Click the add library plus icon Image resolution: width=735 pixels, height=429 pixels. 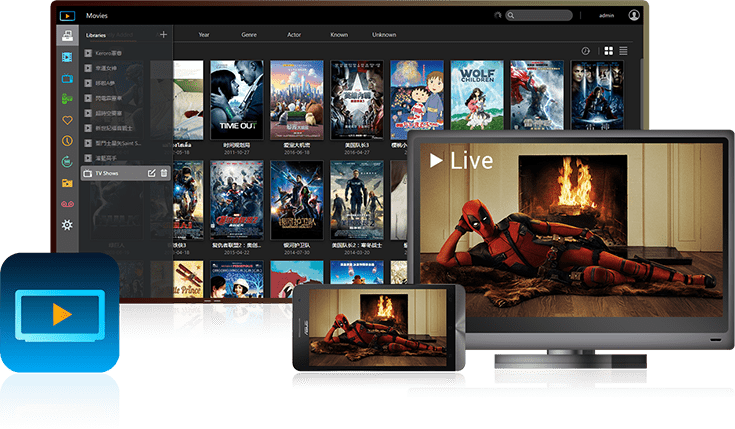coord(163,34)
